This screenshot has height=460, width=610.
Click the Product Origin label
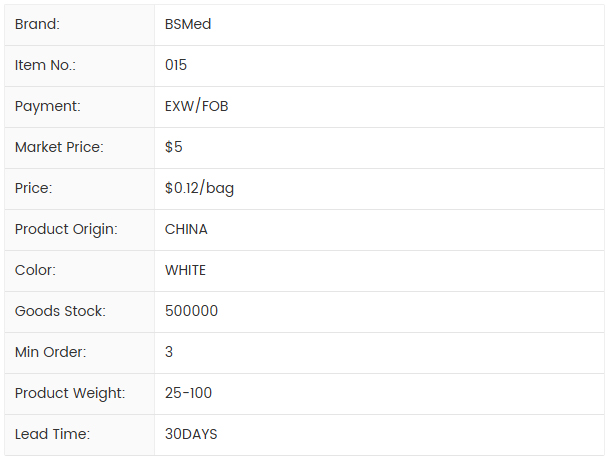click(x=66, y=229)
